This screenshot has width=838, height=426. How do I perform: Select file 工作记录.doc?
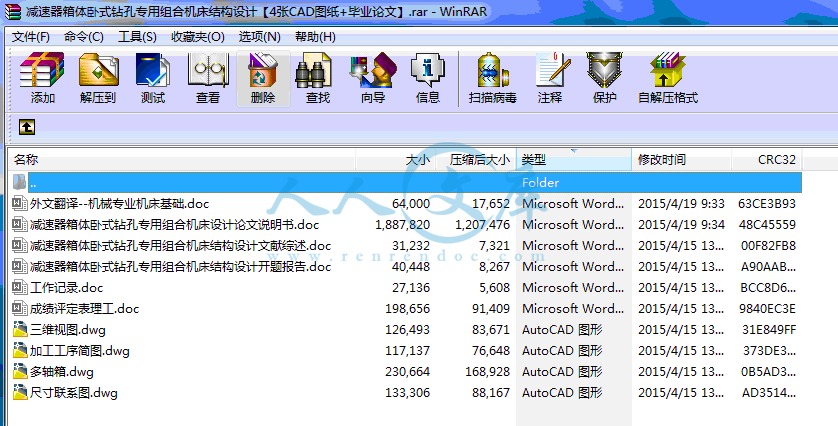66,288
